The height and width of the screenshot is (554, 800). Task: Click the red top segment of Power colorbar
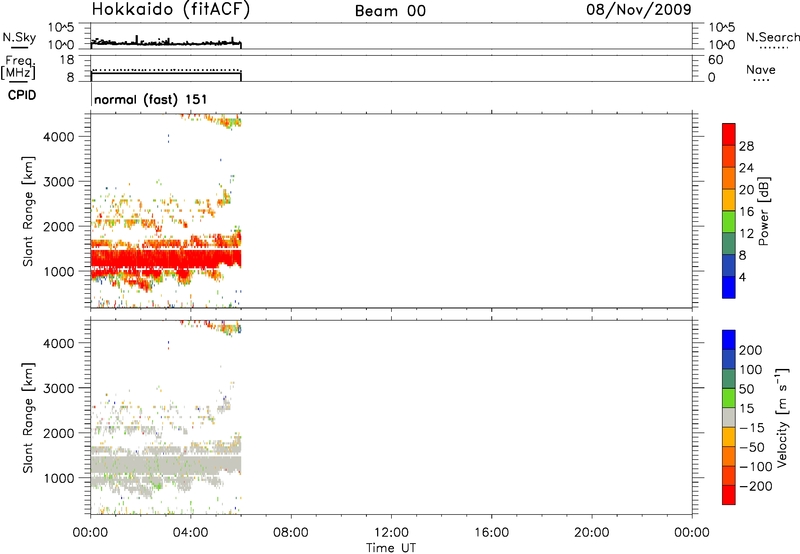[x=729, y=134]
